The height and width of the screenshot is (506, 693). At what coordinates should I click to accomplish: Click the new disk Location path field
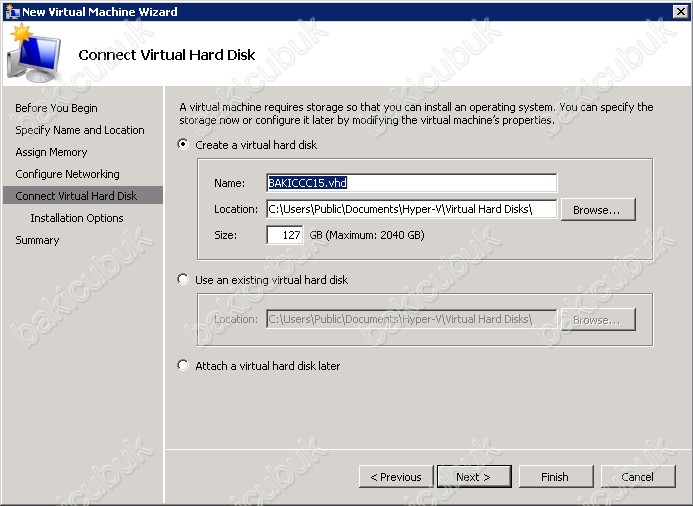tap(411, 209)
